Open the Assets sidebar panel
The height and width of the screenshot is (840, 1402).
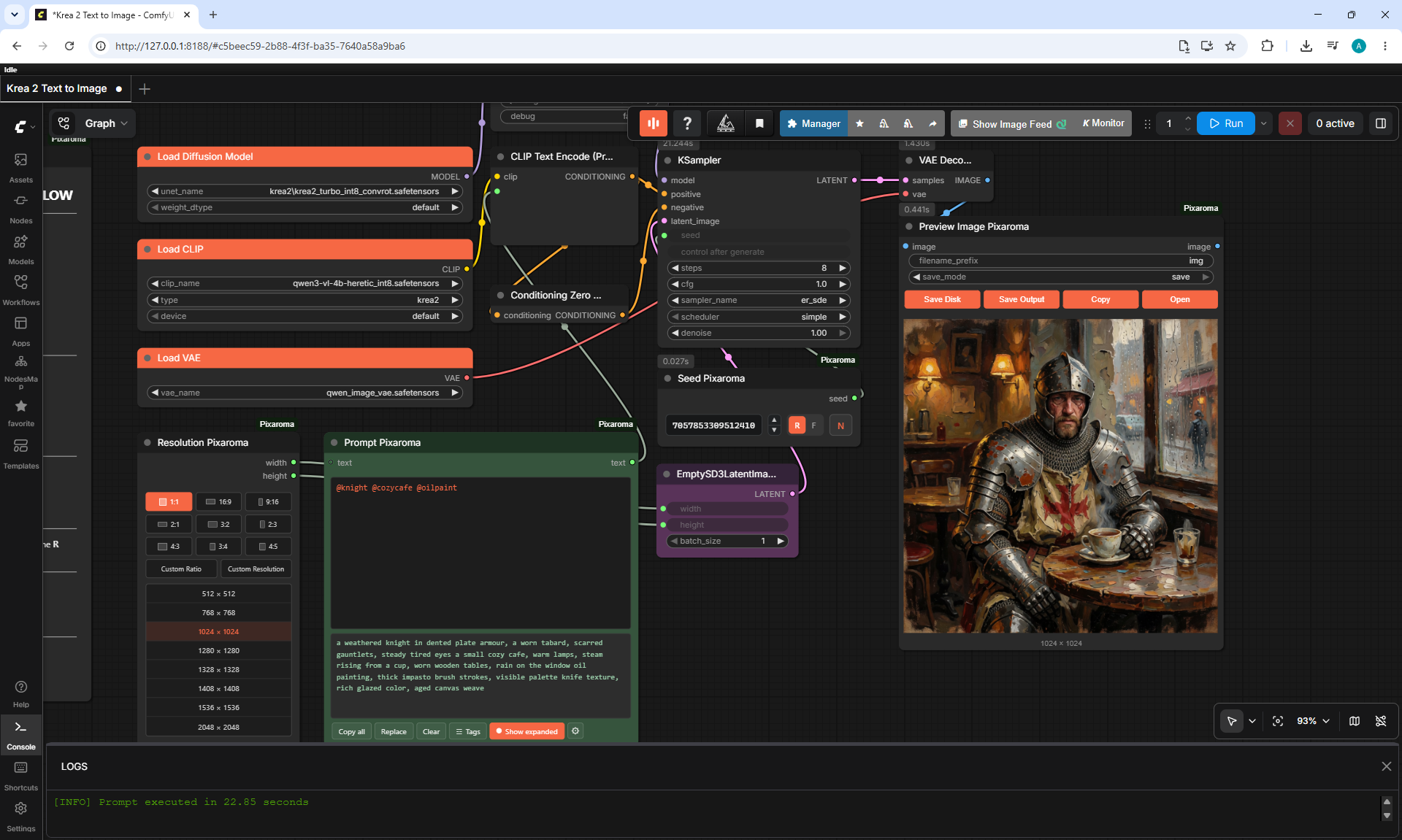point(20,167)
